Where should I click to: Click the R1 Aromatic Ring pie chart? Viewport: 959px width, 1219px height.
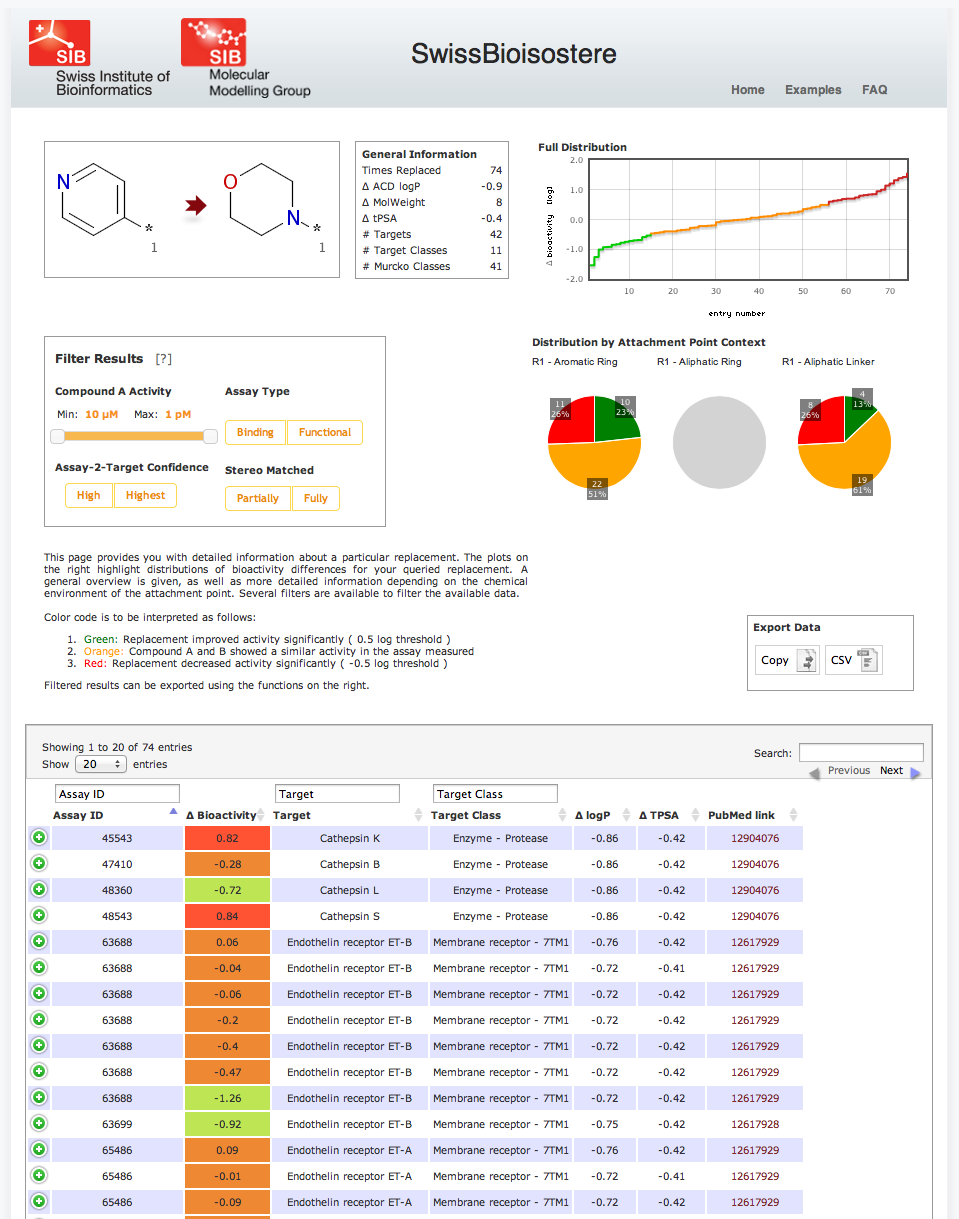(x=594, y=442)
